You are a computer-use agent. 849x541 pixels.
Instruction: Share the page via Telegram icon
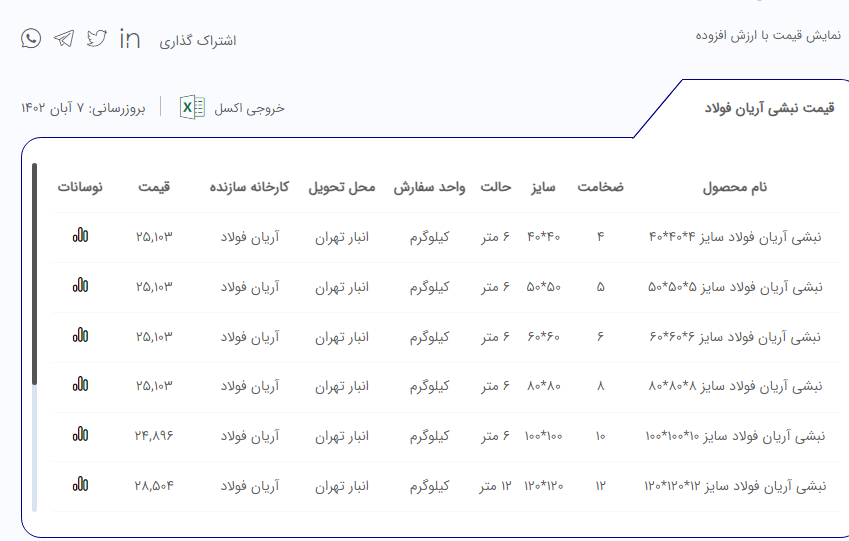coord(64,39)
